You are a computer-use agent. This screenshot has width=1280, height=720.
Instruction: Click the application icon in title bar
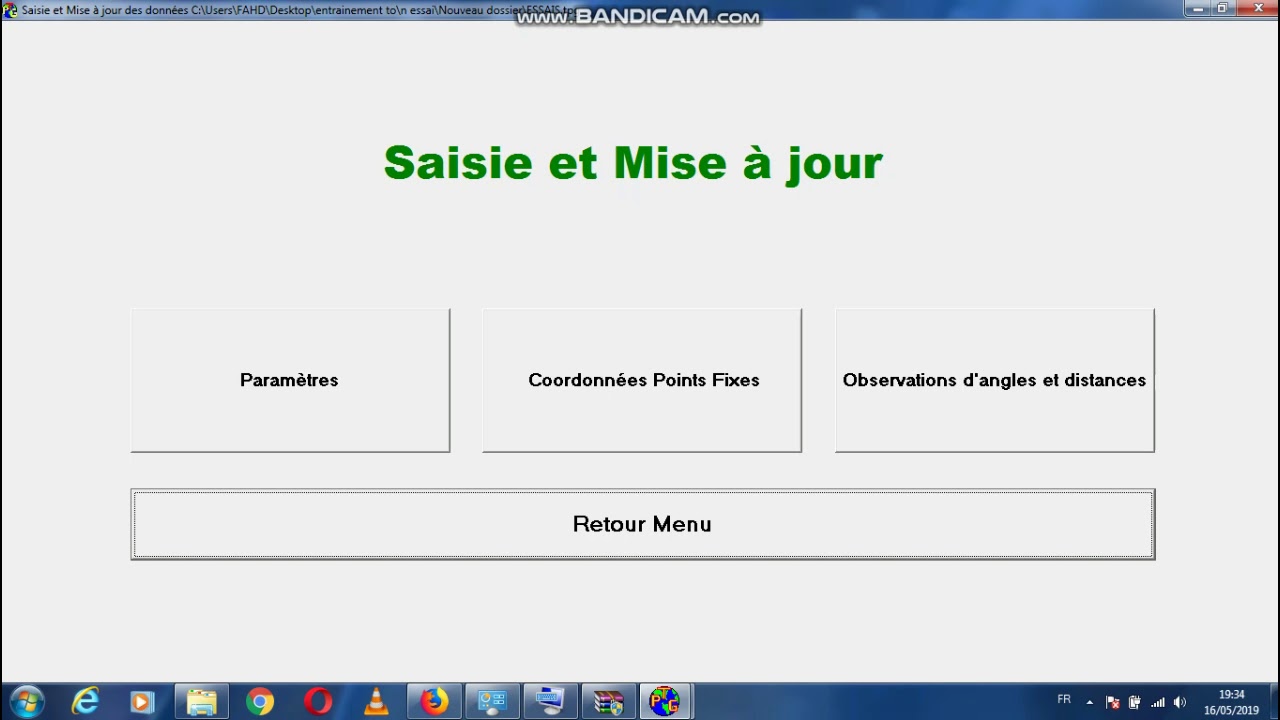click(10, 10)
